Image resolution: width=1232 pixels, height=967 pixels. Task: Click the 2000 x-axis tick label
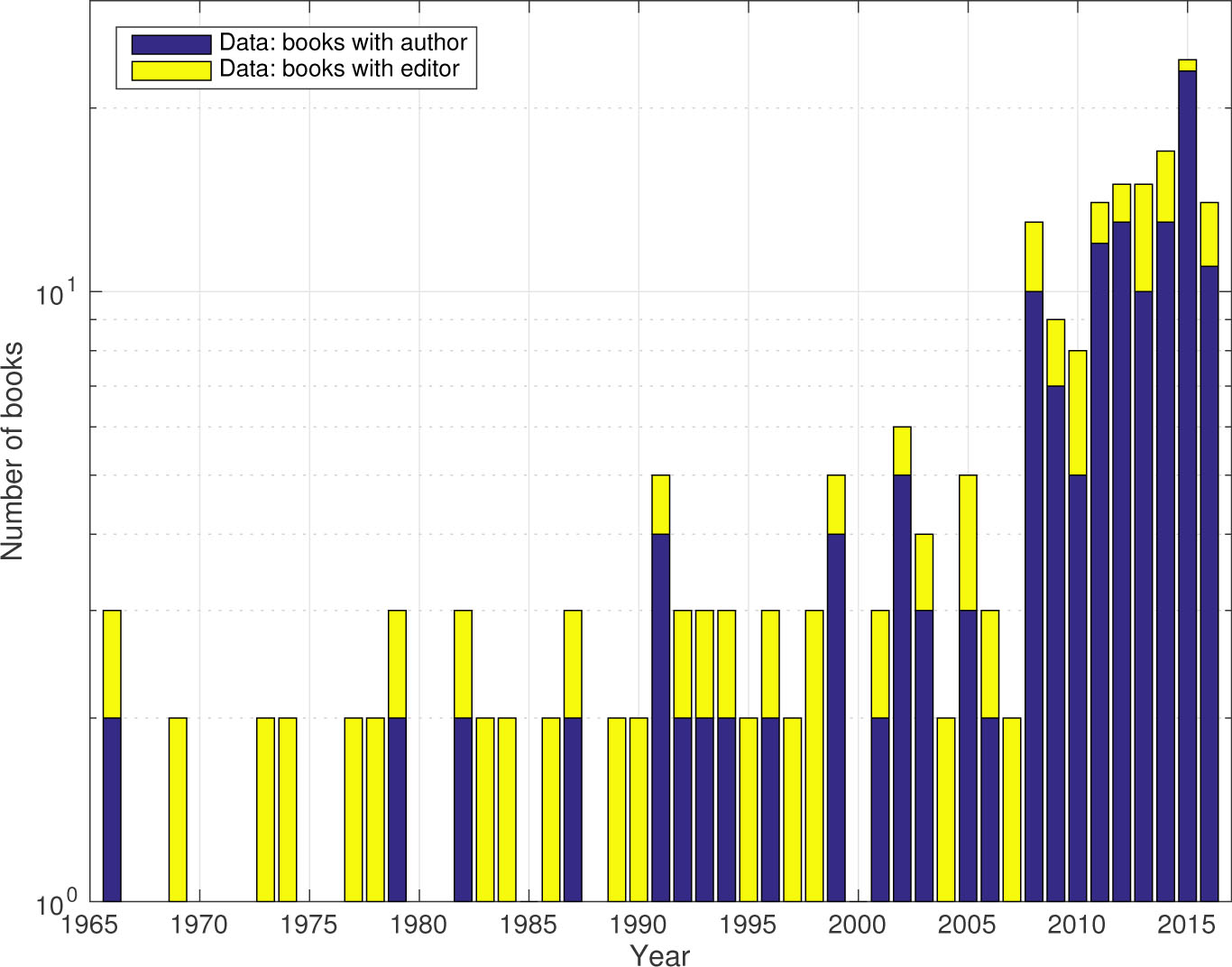(x=858, y=925)
